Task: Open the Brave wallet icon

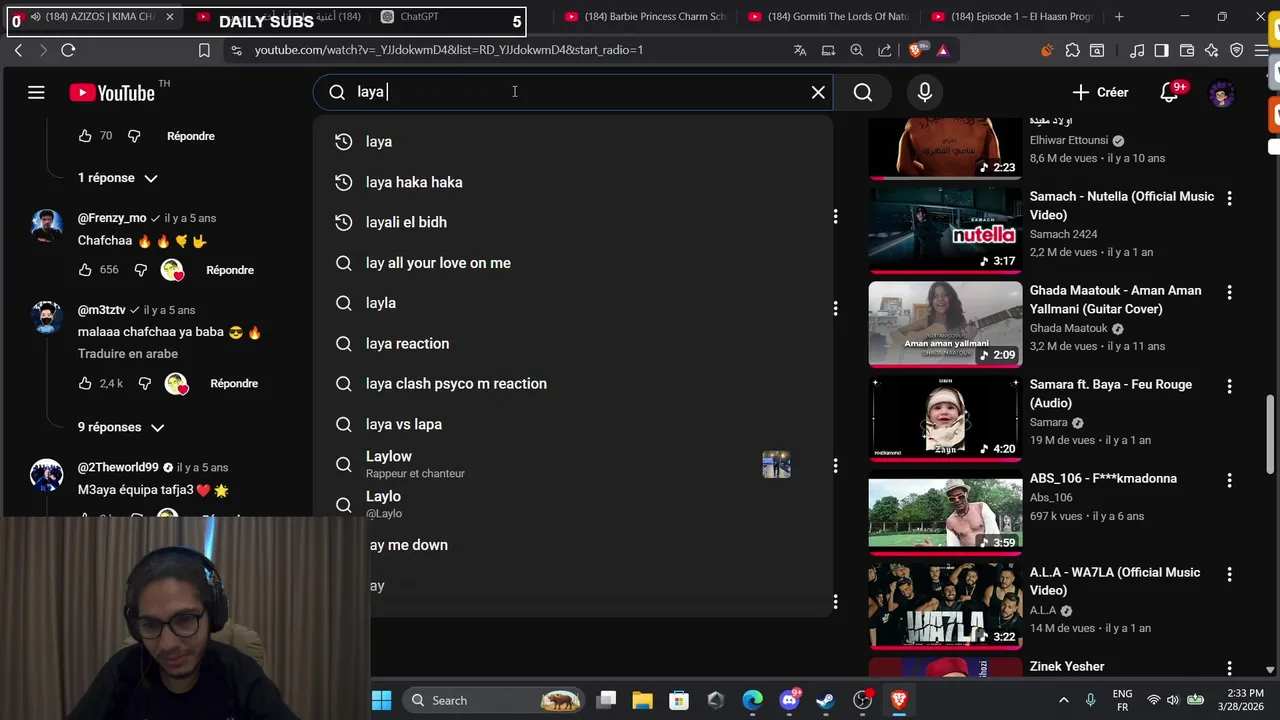Action: [1187, 50]
